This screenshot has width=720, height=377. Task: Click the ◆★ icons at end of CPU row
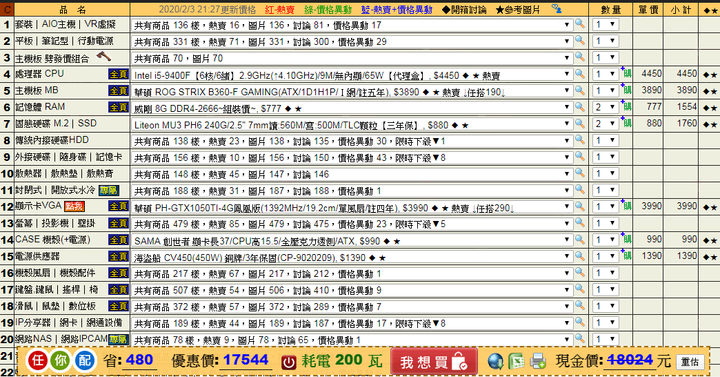pyautogui.click(x=710, y=75)
